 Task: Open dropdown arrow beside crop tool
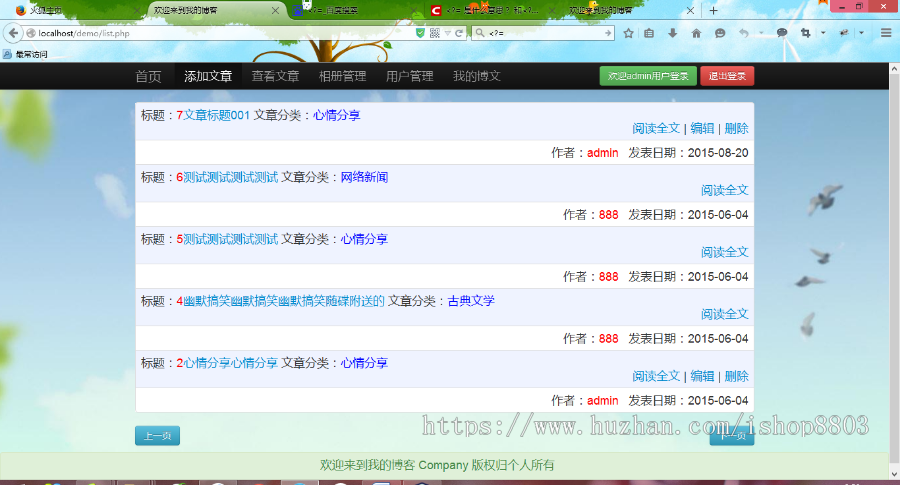click(x=823, y=33)
